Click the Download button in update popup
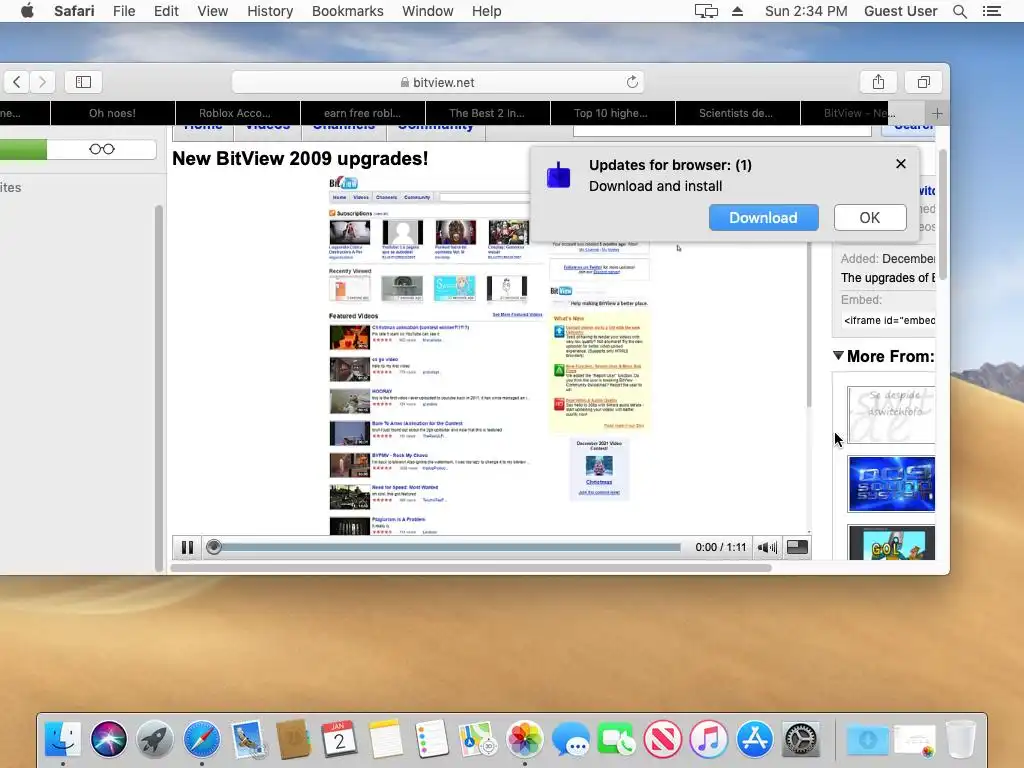The height and width of the screenshot is (768, 1024). [763, 217]
